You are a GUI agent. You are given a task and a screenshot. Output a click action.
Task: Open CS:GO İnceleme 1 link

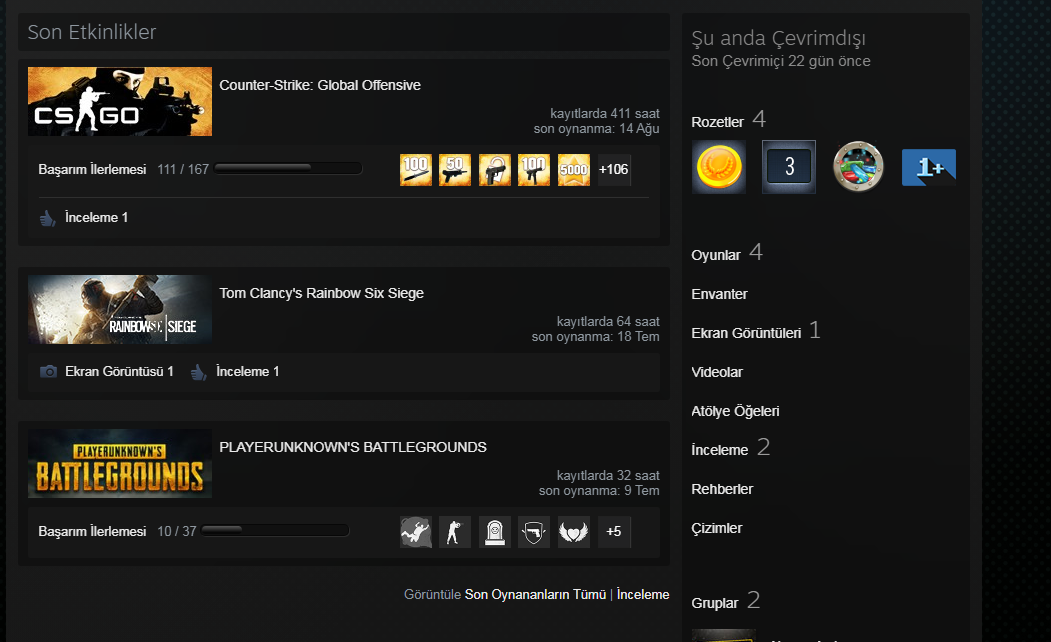pos(96,217)
